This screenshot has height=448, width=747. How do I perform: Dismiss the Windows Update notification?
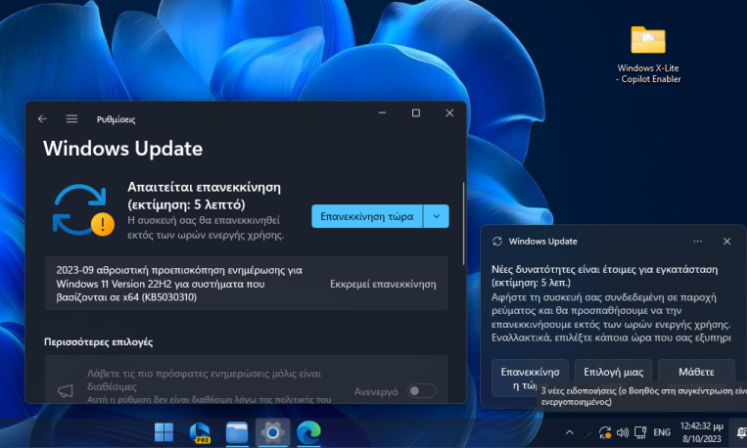(x=727, y=241)
